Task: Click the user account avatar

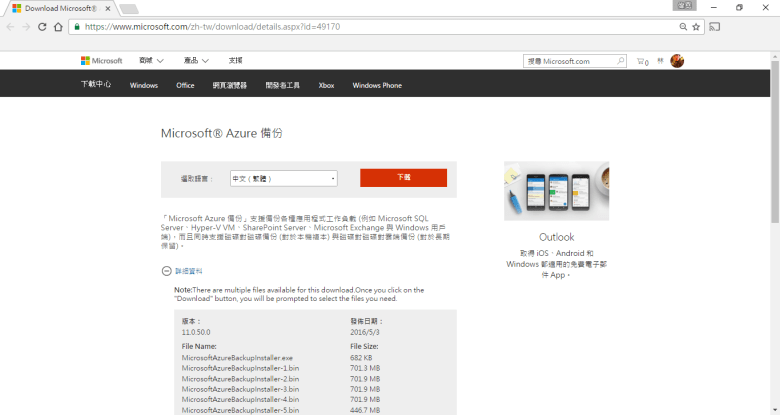Action: pos(677,61)
